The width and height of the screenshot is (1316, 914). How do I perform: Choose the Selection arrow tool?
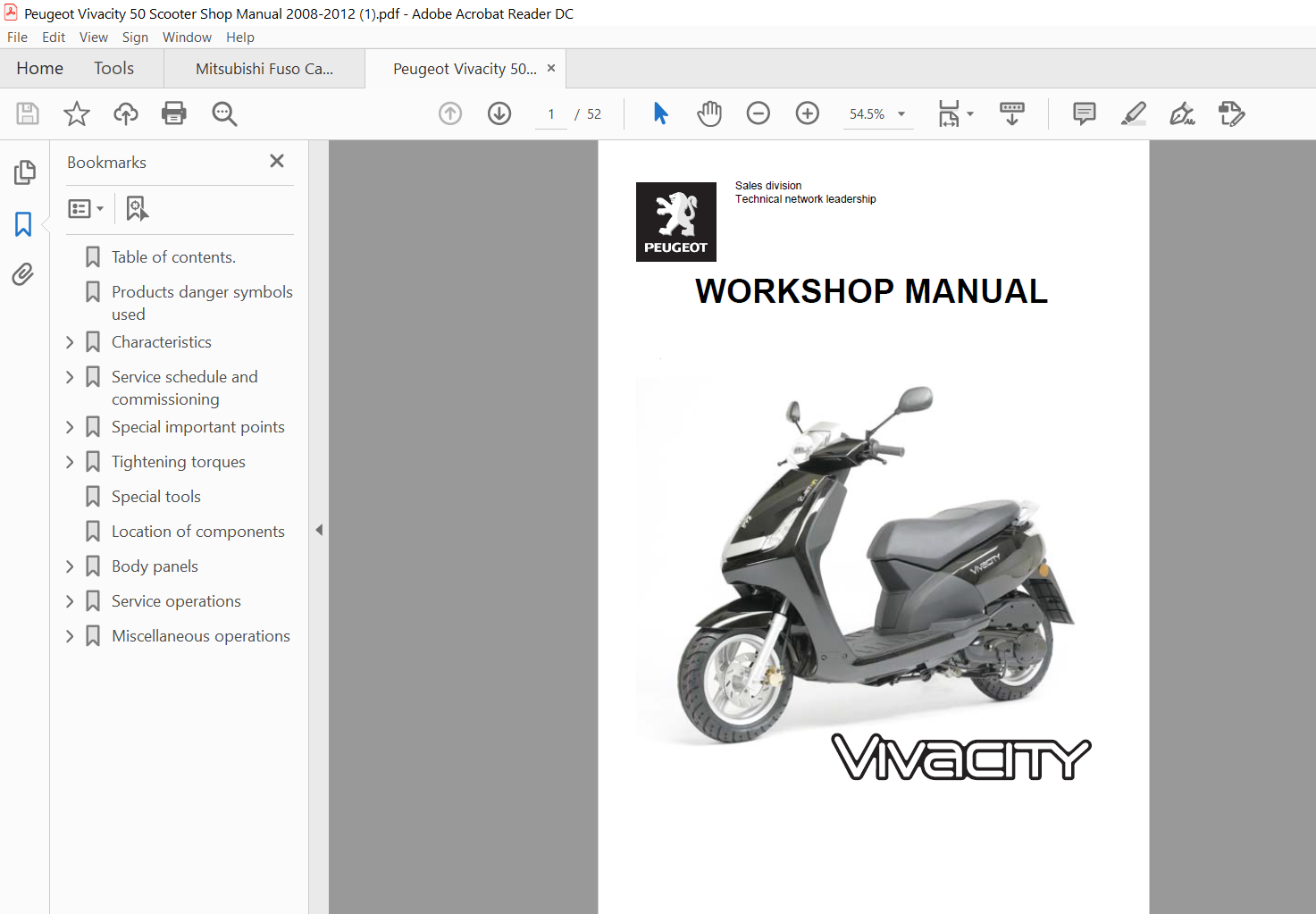point(660,113)
